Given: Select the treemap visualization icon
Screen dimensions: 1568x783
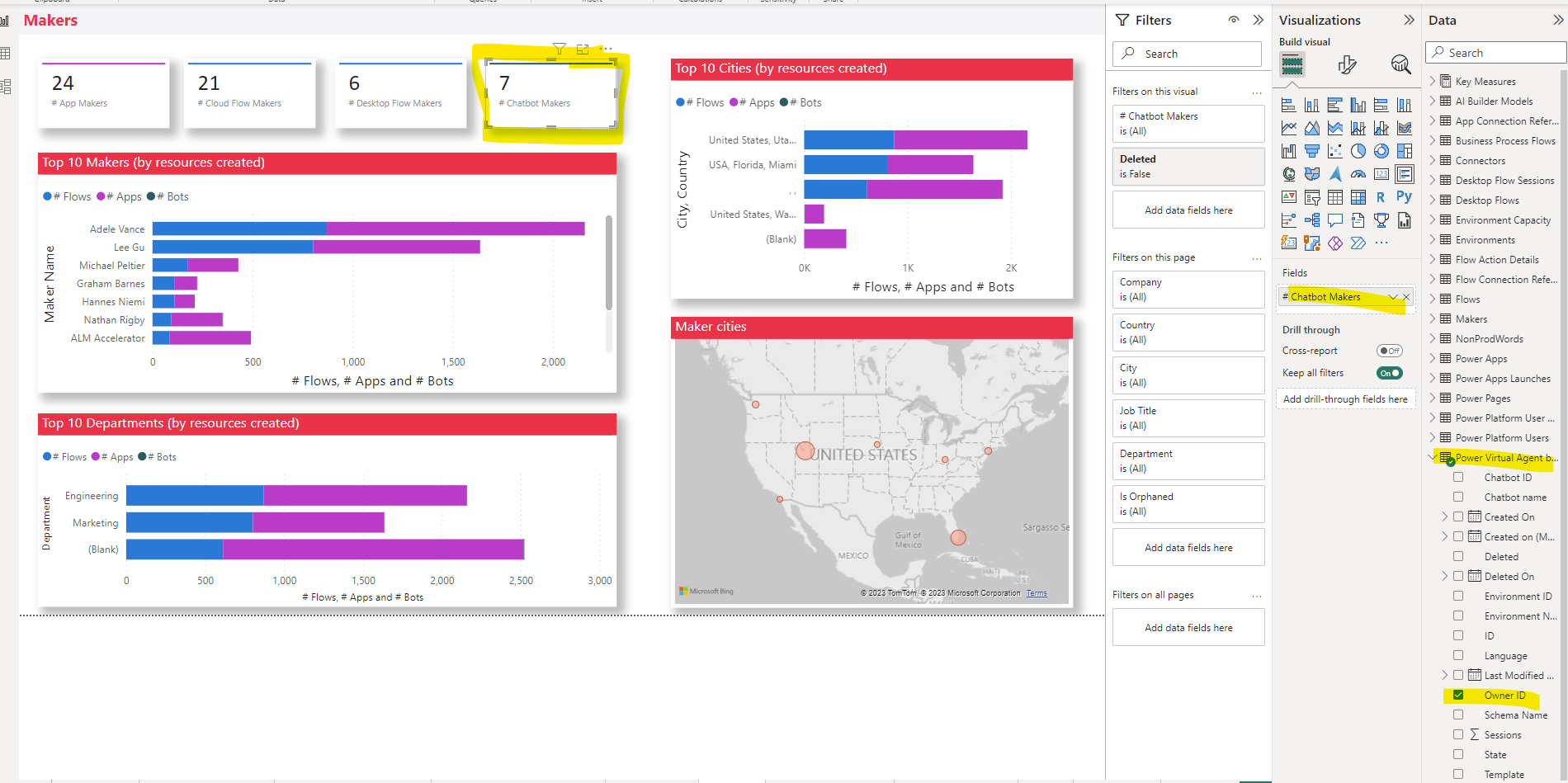Looking at the screenshot, I should pos(1406,151).
